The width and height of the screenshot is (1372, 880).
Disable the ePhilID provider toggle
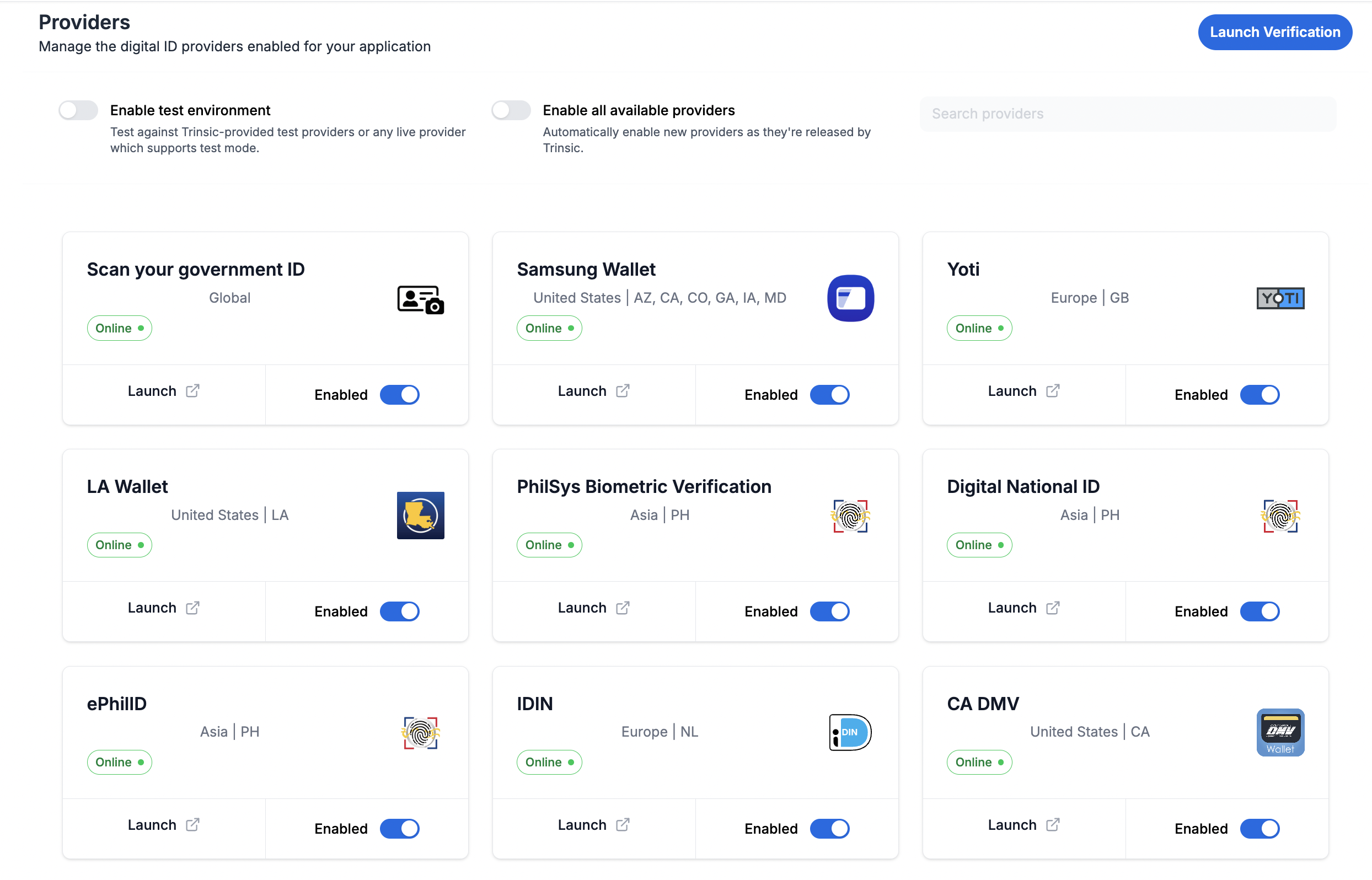click(x=399, y=829)
